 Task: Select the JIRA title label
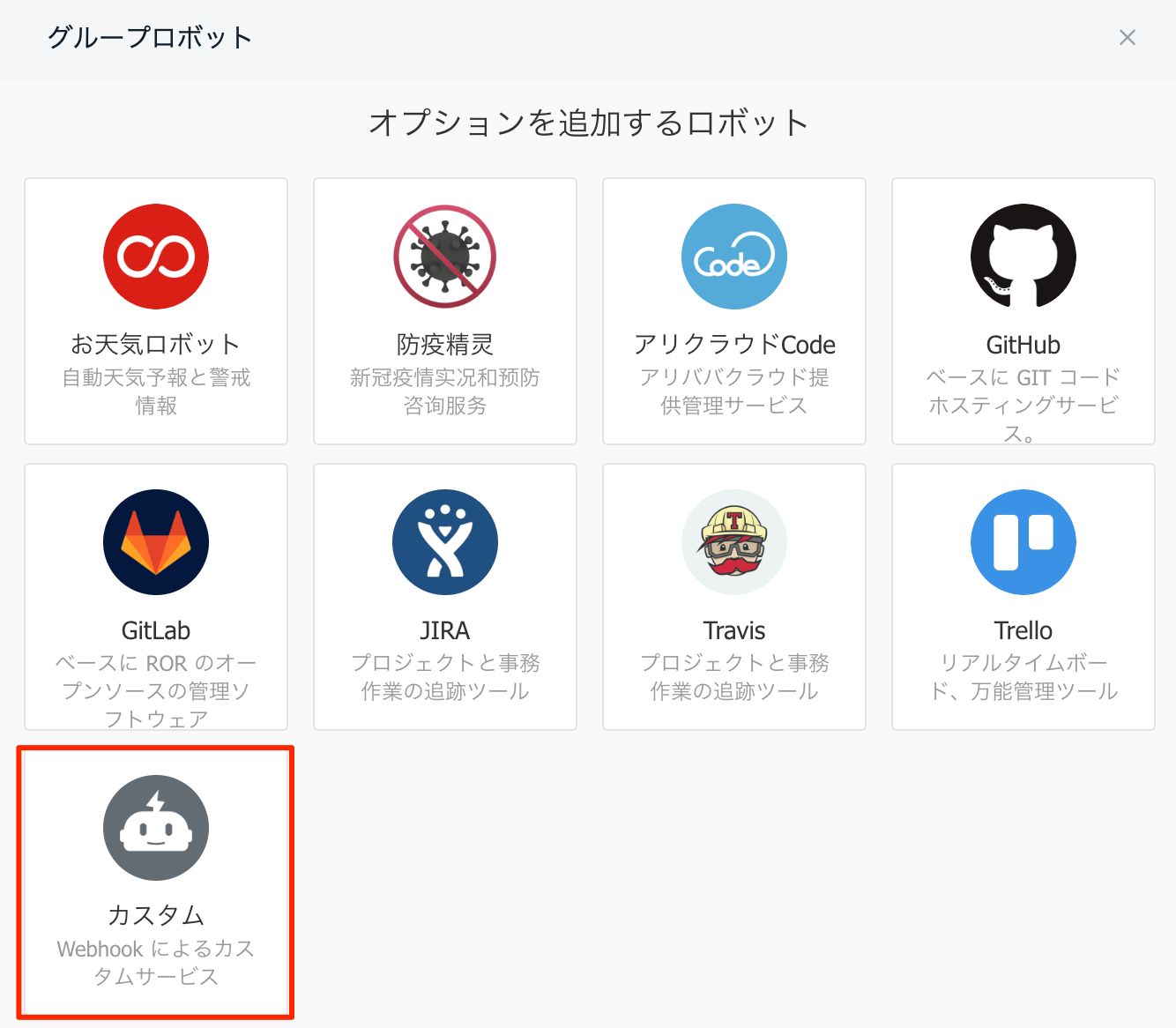click(x=445, y=630)
